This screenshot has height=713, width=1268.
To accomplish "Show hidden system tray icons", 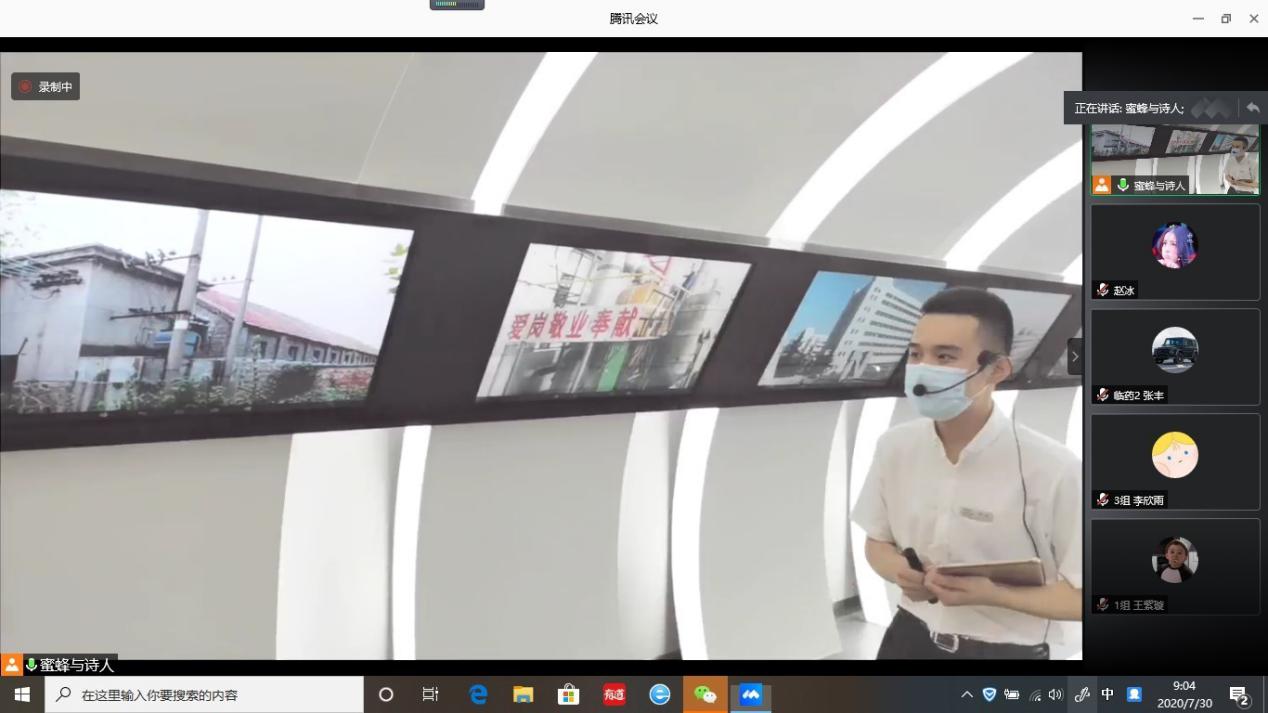I will [966, 695].
